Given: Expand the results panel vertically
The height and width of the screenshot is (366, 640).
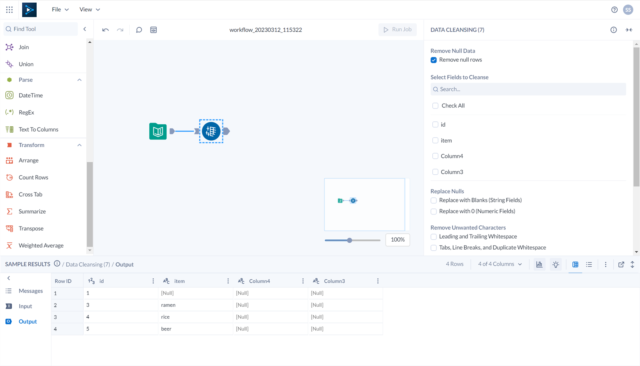Looking at the screenshot, I should 632,264.
